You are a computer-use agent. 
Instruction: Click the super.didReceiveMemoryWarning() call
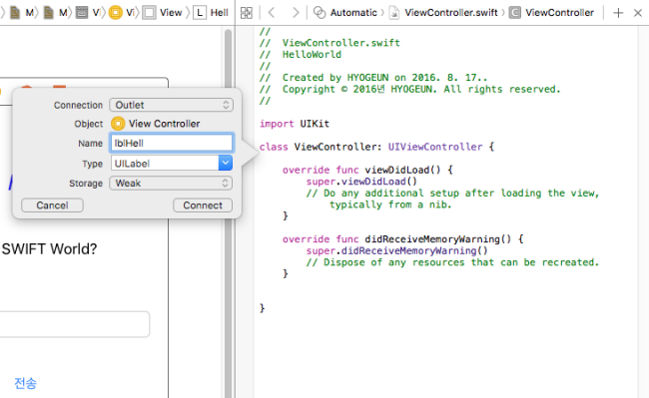[397, 251]
